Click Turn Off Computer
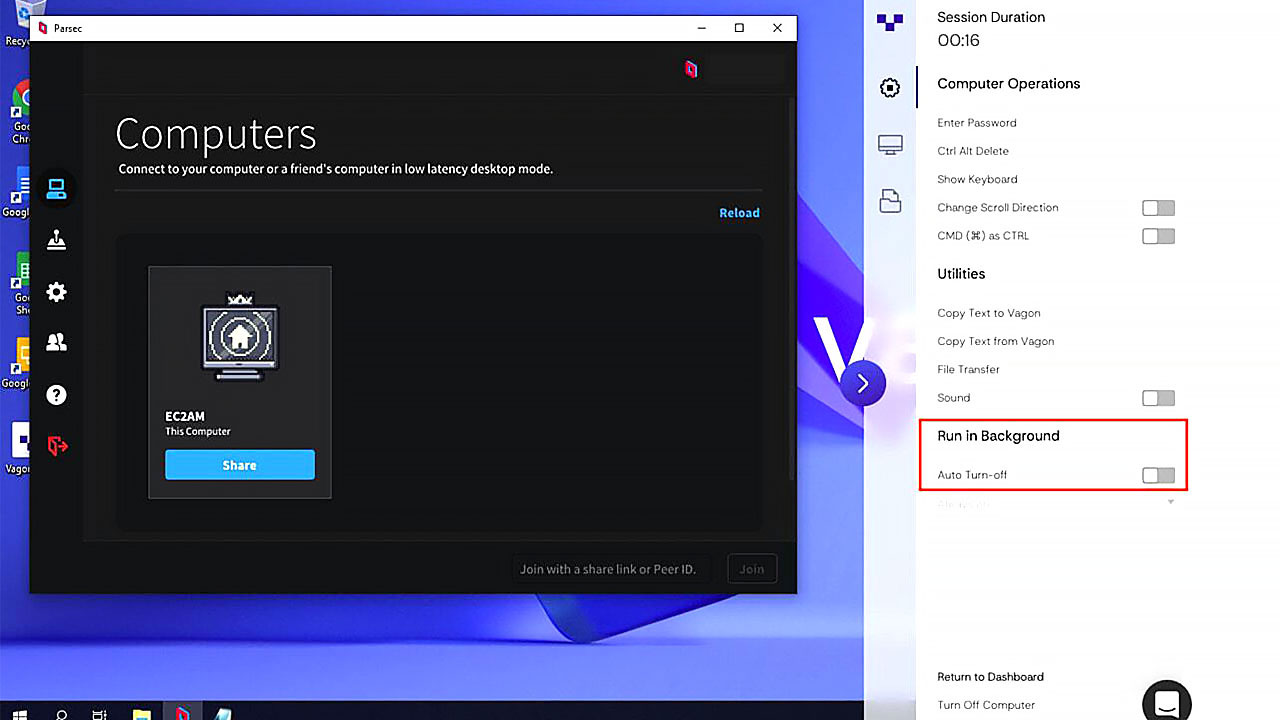The image size is (1280, 720). click(x=986, y=705)
